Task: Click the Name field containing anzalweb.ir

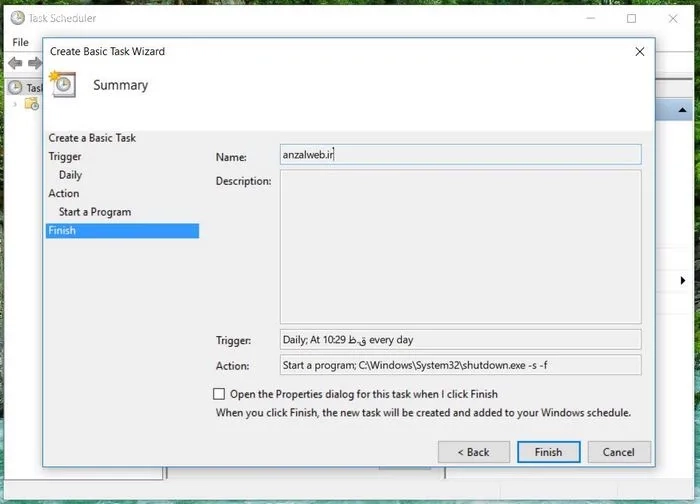Action: pyautogui.click(x=460, y=155)
